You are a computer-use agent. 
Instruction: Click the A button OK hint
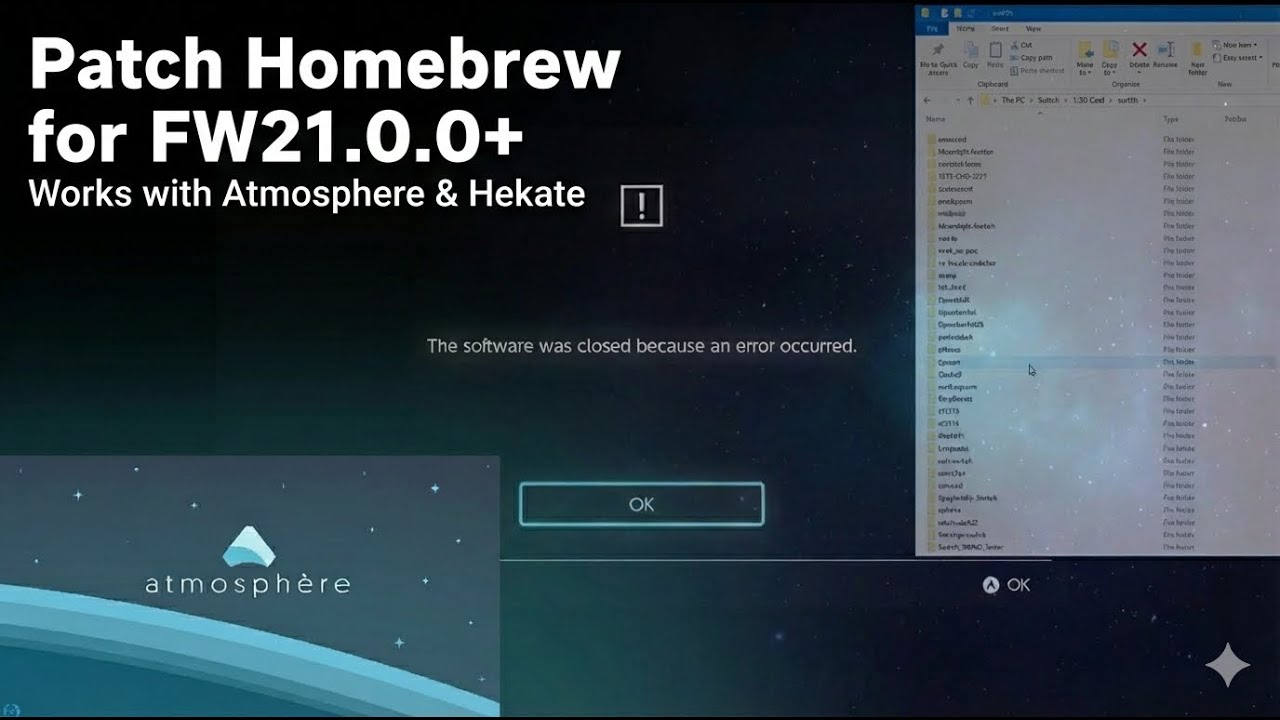click(x=1006, y=585)
